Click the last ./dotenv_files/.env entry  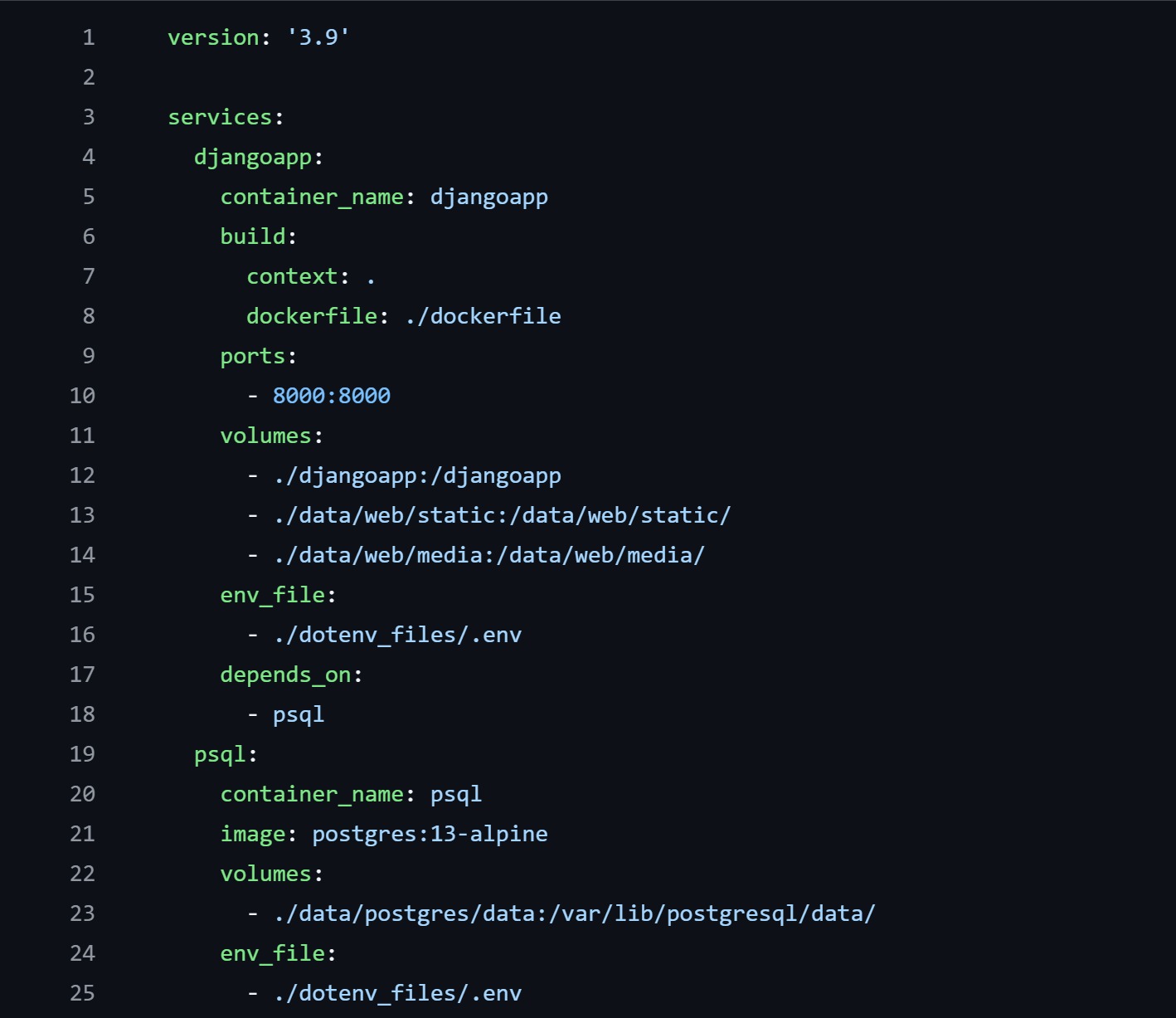(397, 993)
